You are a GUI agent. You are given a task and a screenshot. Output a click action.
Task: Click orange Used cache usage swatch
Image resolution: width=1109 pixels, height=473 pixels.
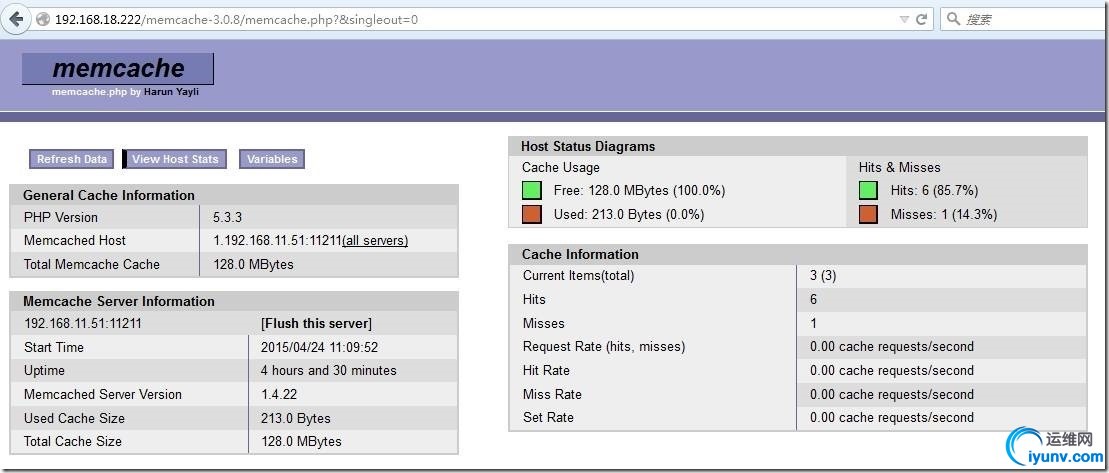coord(532,214)
